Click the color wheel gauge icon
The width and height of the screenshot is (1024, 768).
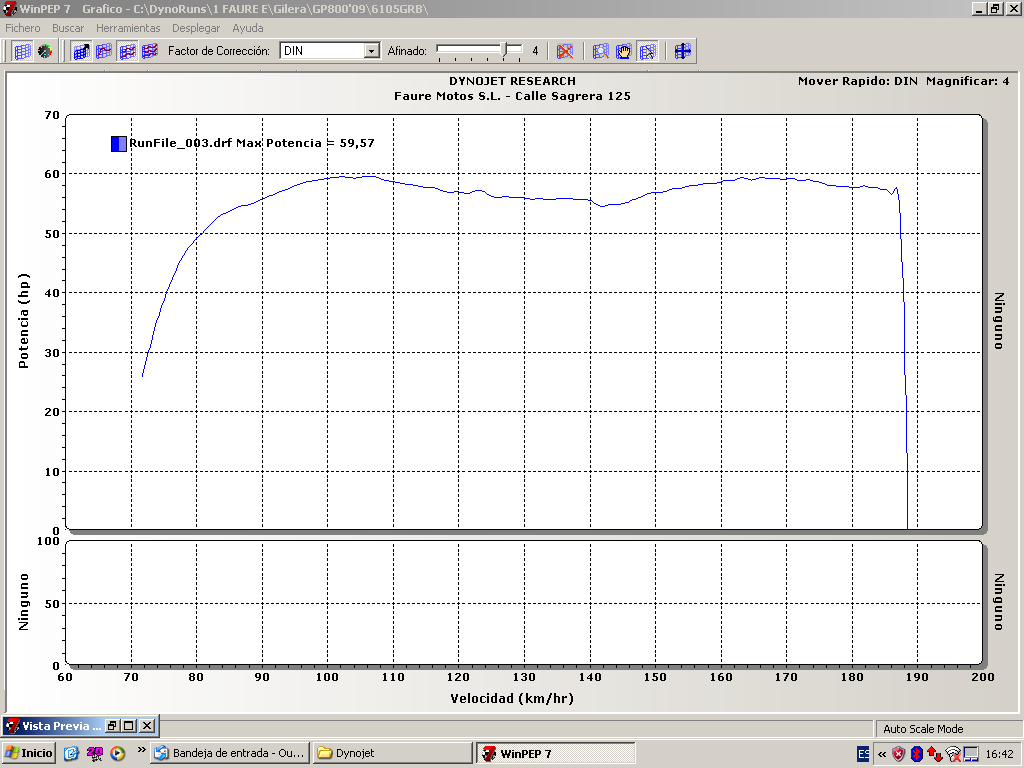coord(45,51)
